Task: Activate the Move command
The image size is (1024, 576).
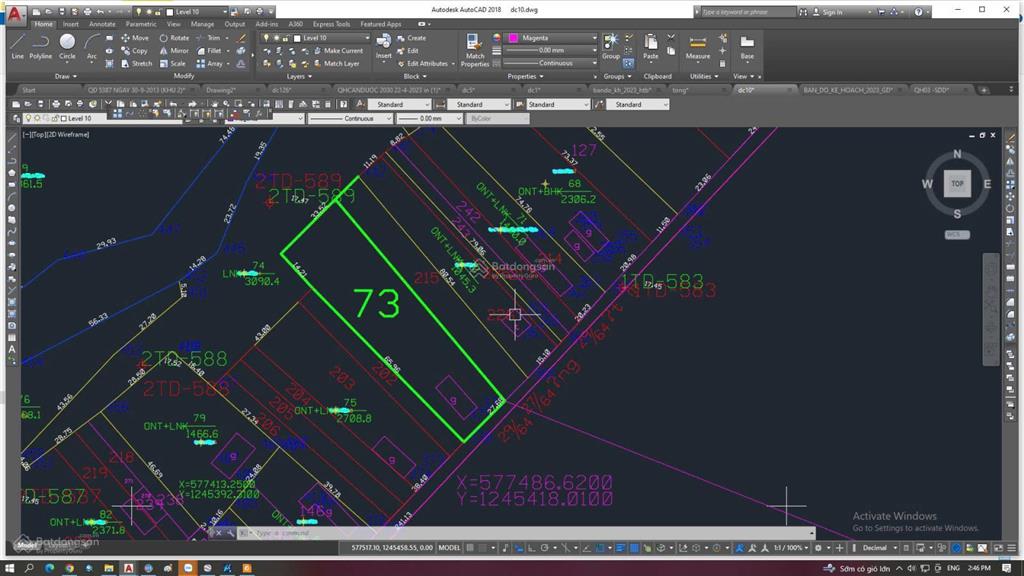Action: [x=135, y=38]
